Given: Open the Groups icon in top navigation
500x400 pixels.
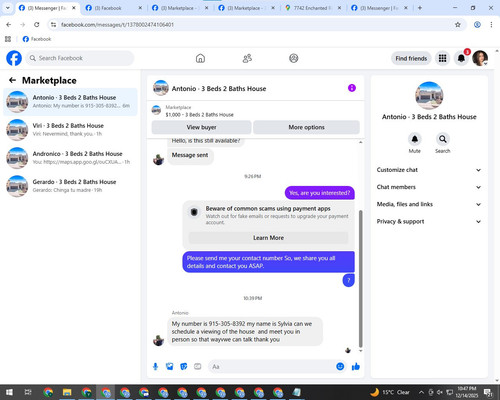Looking at the screenshot, I should [x=294, y=58].
